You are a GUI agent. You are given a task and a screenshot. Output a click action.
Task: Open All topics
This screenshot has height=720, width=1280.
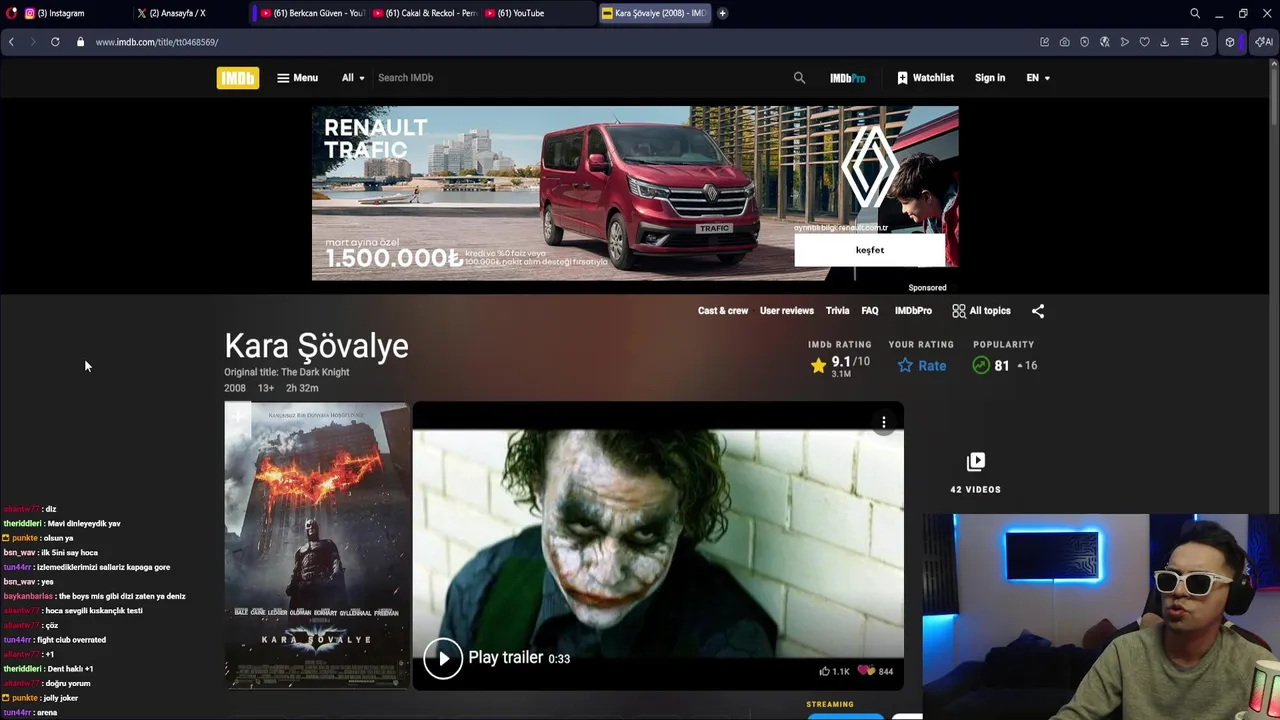point(981,311)
